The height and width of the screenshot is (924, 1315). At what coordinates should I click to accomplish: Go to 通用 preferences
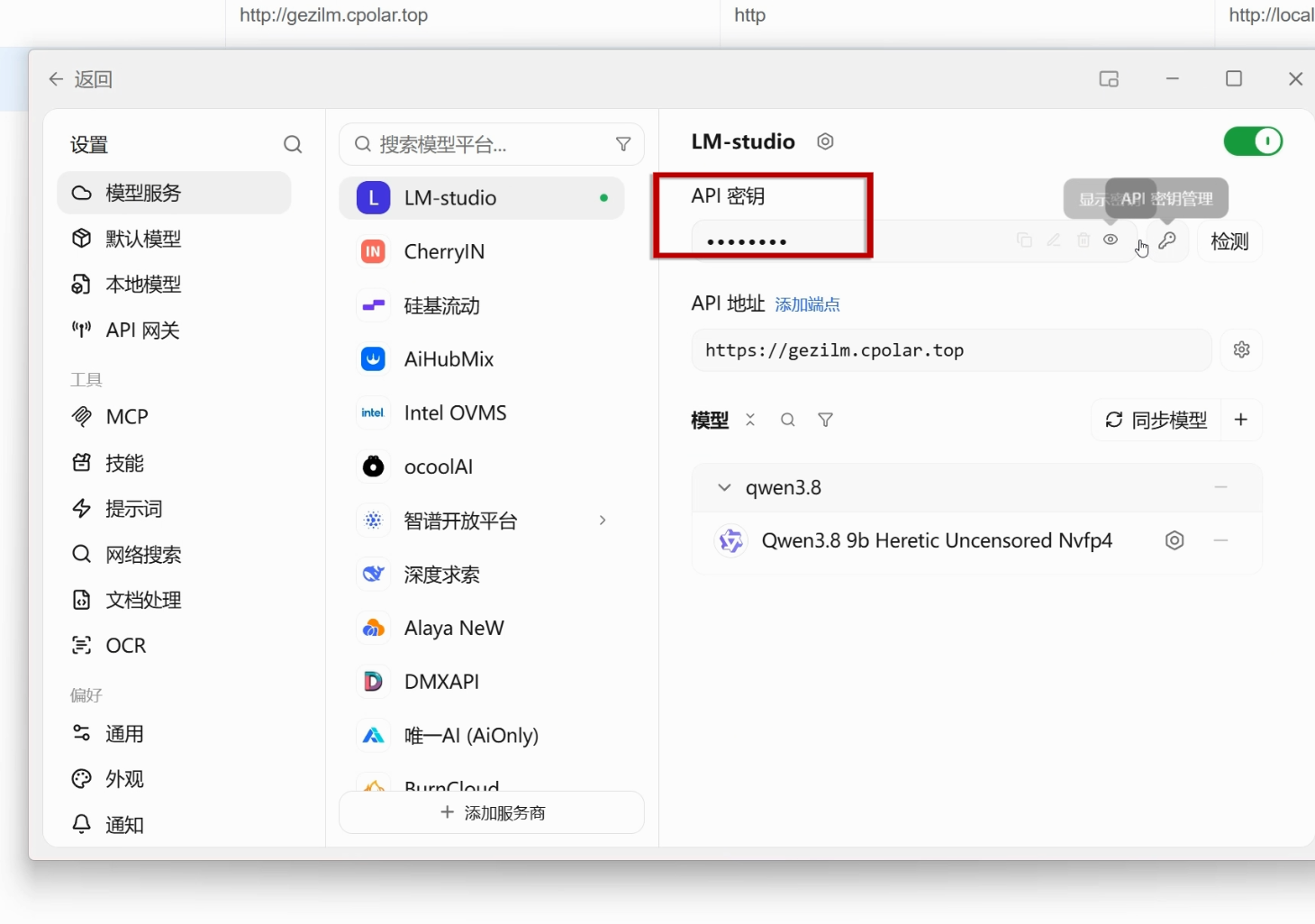tap(174, 734)
